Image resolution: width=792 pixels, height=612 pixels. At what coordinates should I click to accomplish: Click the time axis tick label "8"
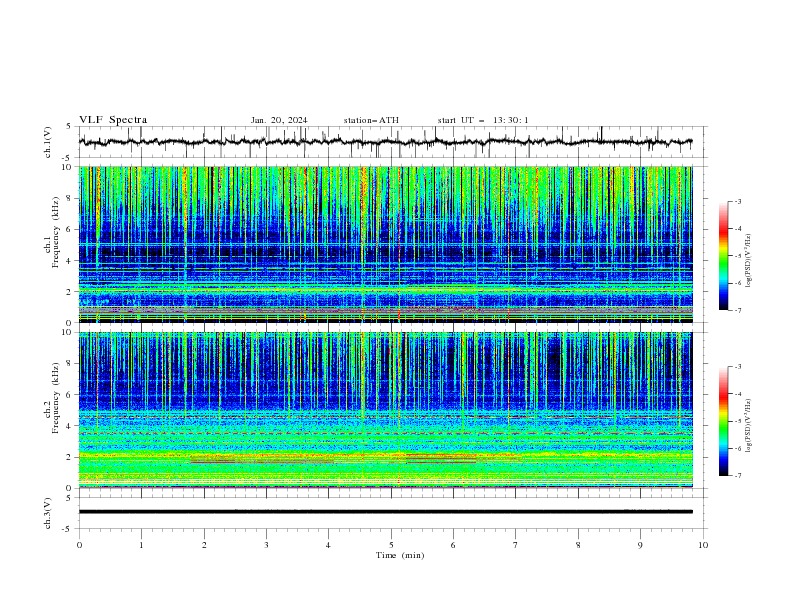(x=578, y=545)
